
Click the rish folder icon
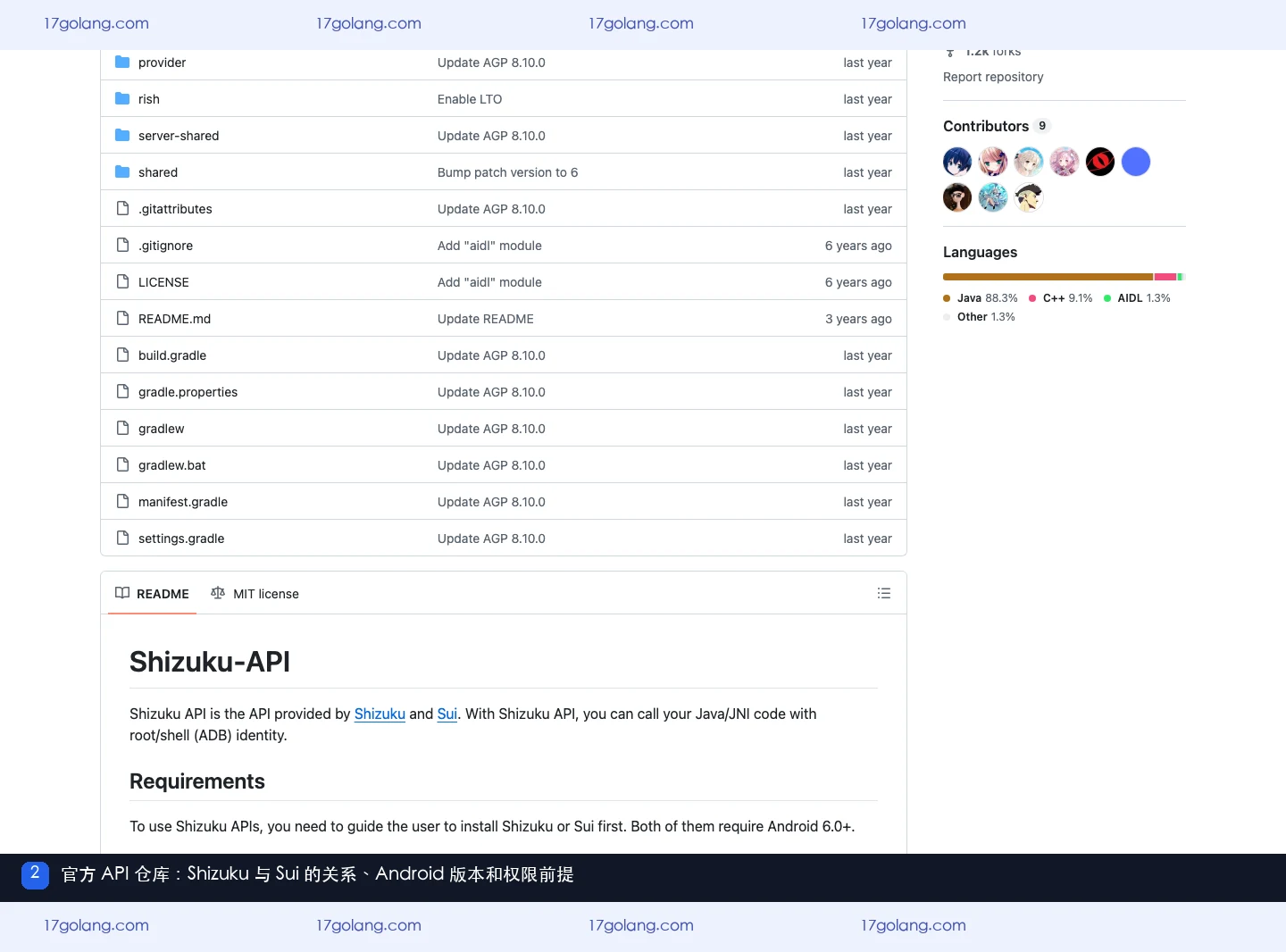coord(122,99)
